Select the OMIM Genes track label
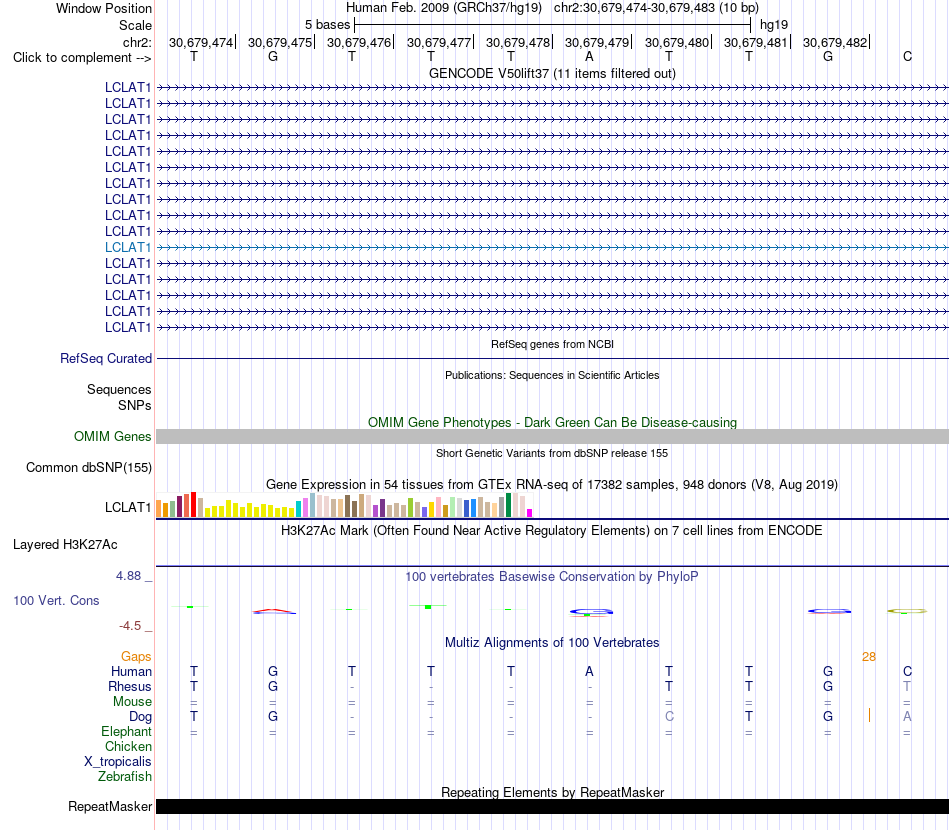This screenshot has width=950, height=830. 112,436
